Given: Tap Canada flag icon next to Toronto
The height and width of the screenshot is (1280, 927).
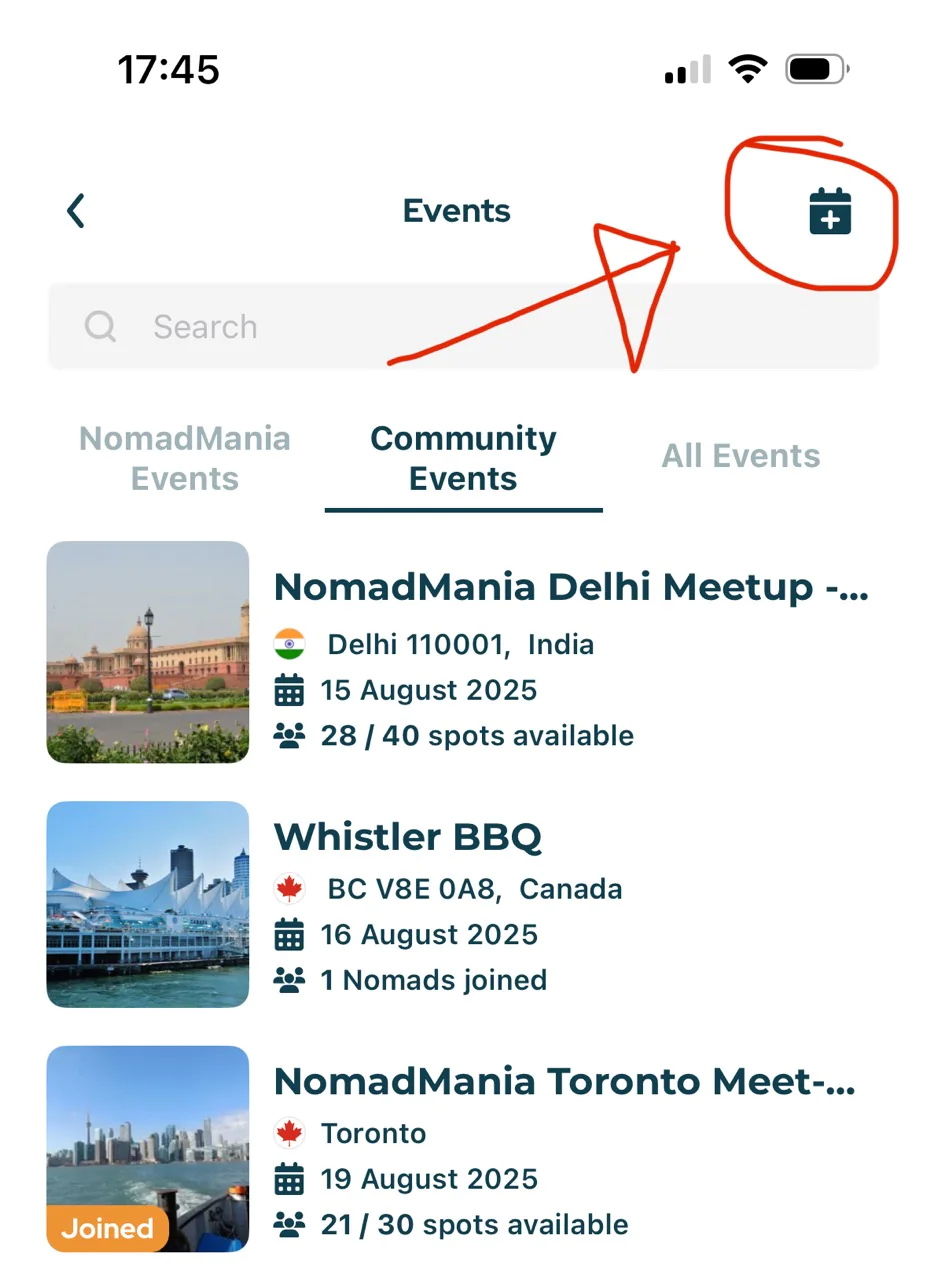Looking at the screenshot, I should click(289, 1133).
